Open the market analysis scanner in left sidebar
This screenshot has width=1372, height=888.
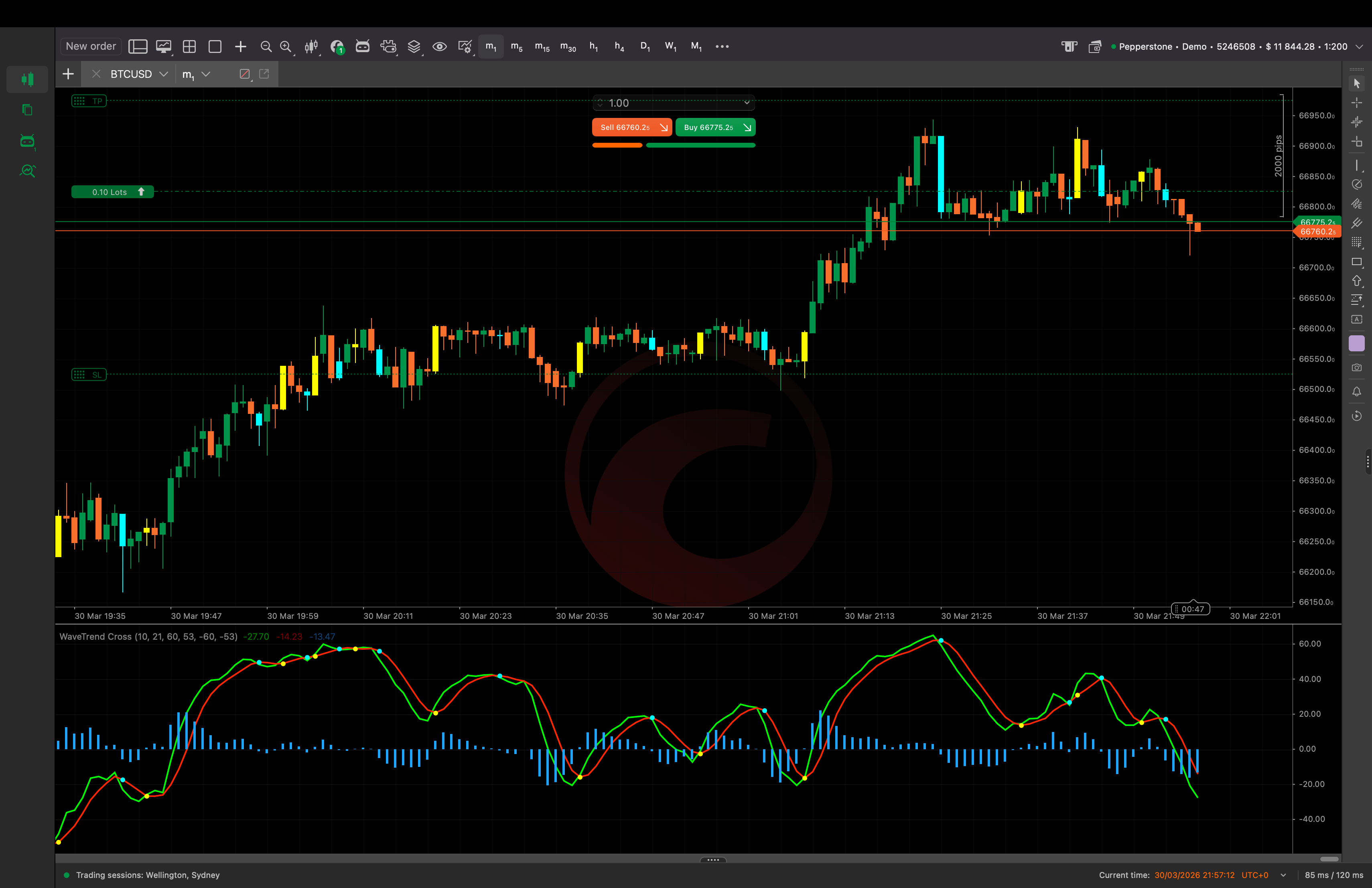(28, 170)
